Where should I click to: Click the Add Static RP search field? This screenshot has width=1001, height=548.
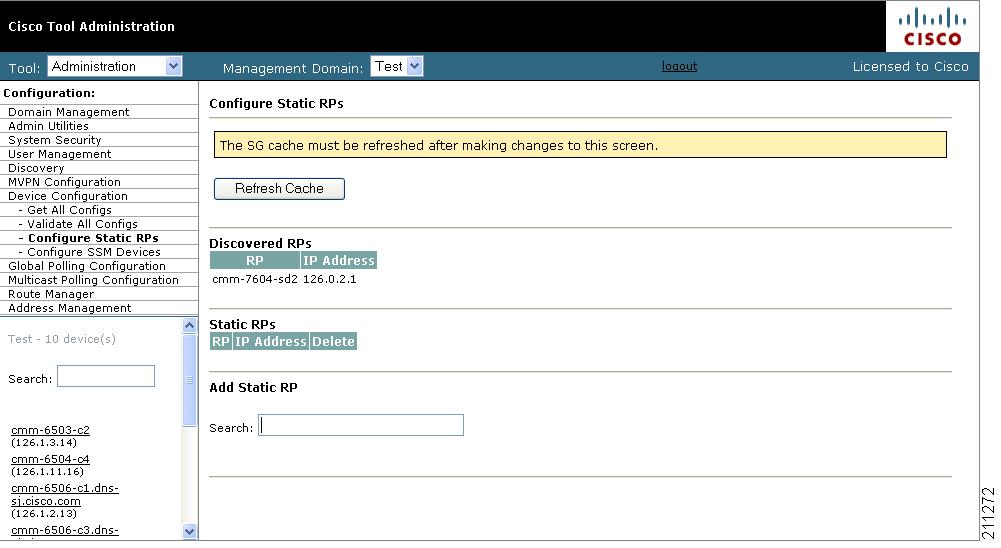click(361, 426)
